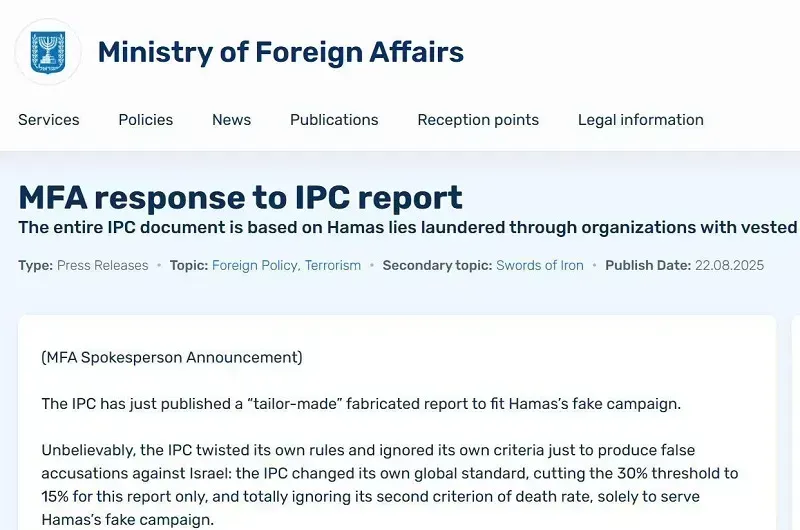Image resolution: width=800 pixels, height=530 pixels.
Task: Select Reception points in navigation
Action: (478, 120)
